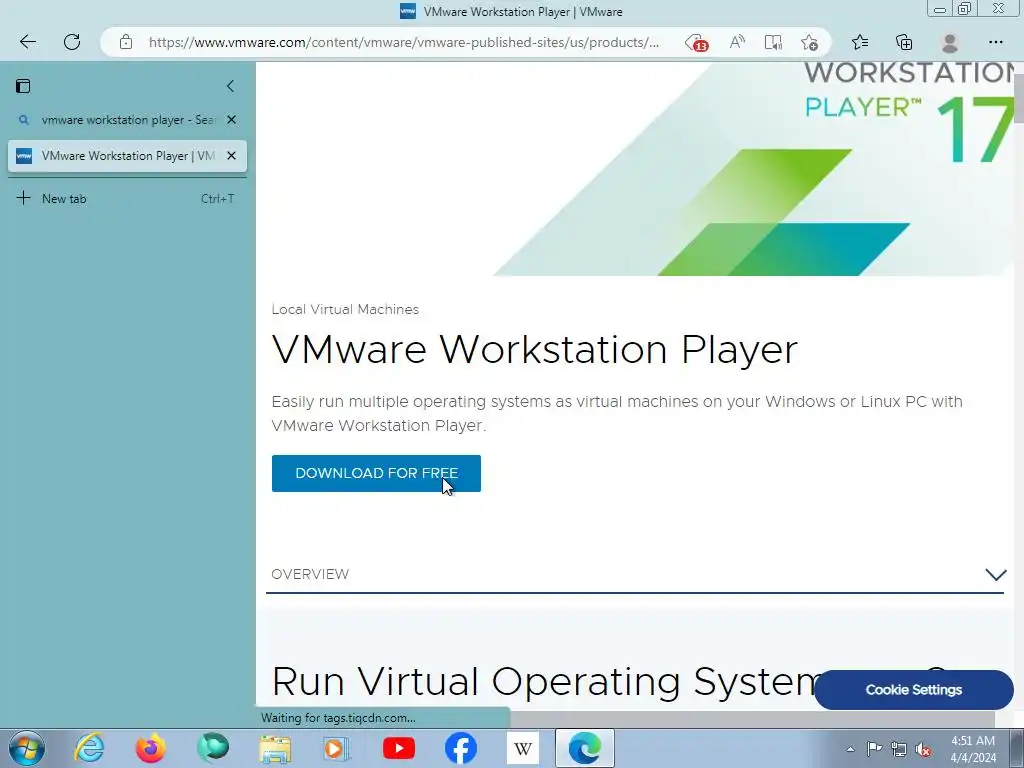Click the VMware Workstation Player heading
The width and height of the screenshot is (1024, 768).
pyautogui.click(x=535, y=349)
